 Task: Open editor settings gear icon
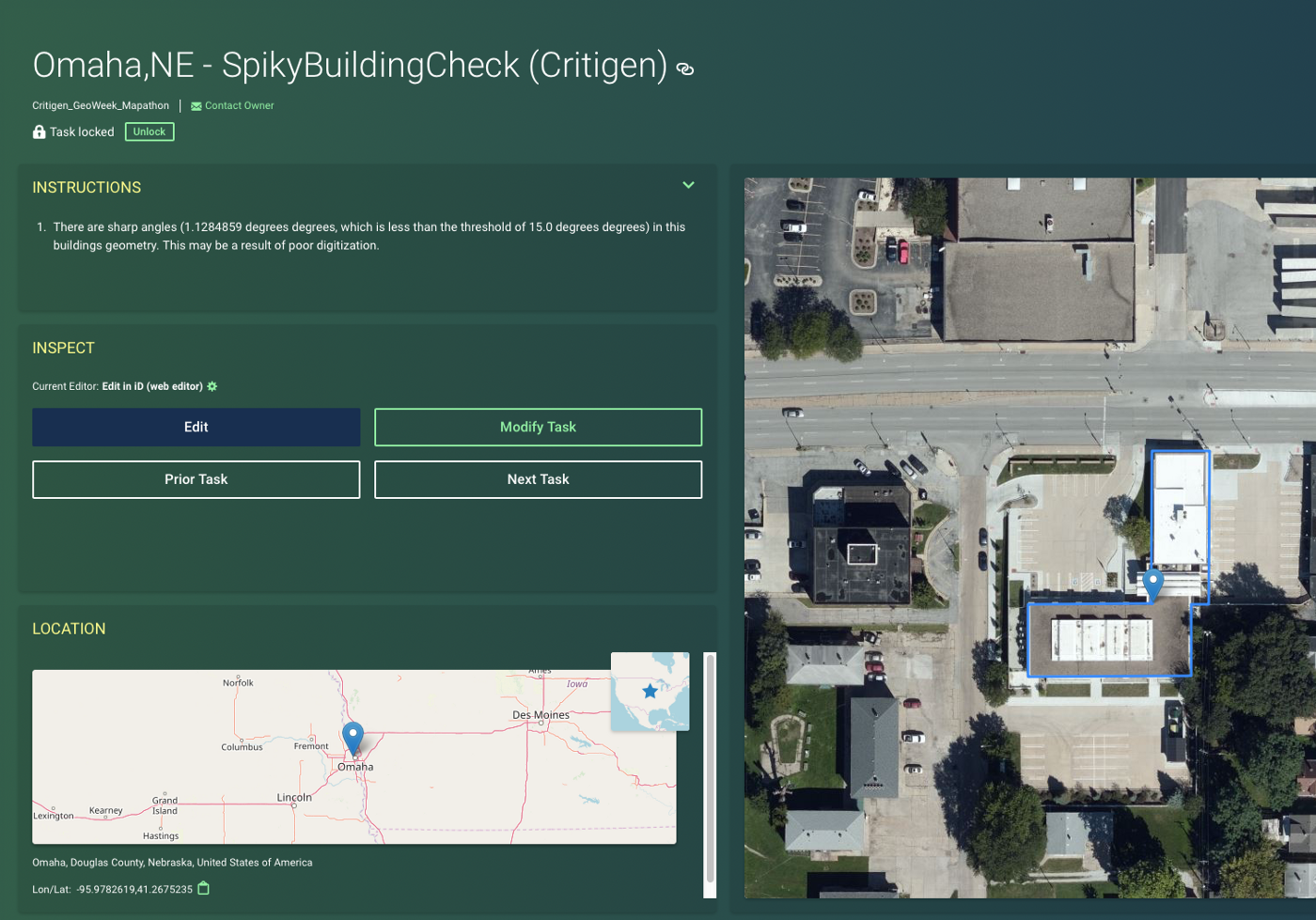pyautogui.click(x=212, y=386)
